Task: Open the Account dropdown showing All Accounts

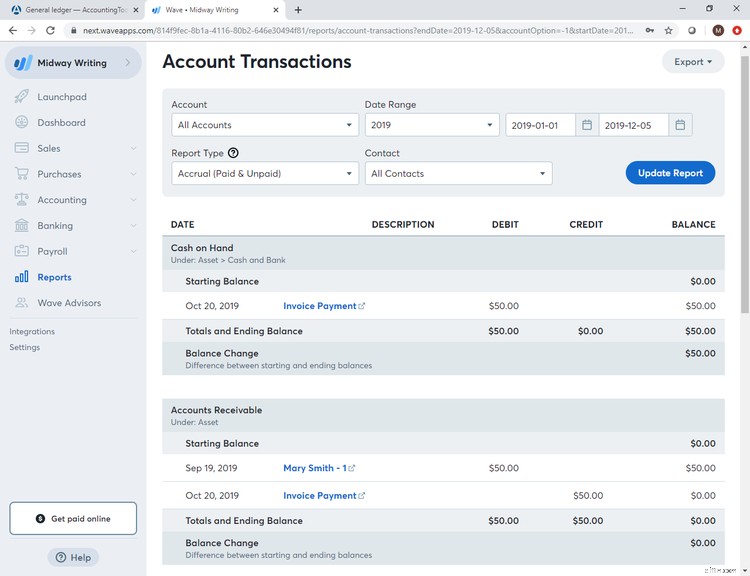Action: [x=265, y=125]
